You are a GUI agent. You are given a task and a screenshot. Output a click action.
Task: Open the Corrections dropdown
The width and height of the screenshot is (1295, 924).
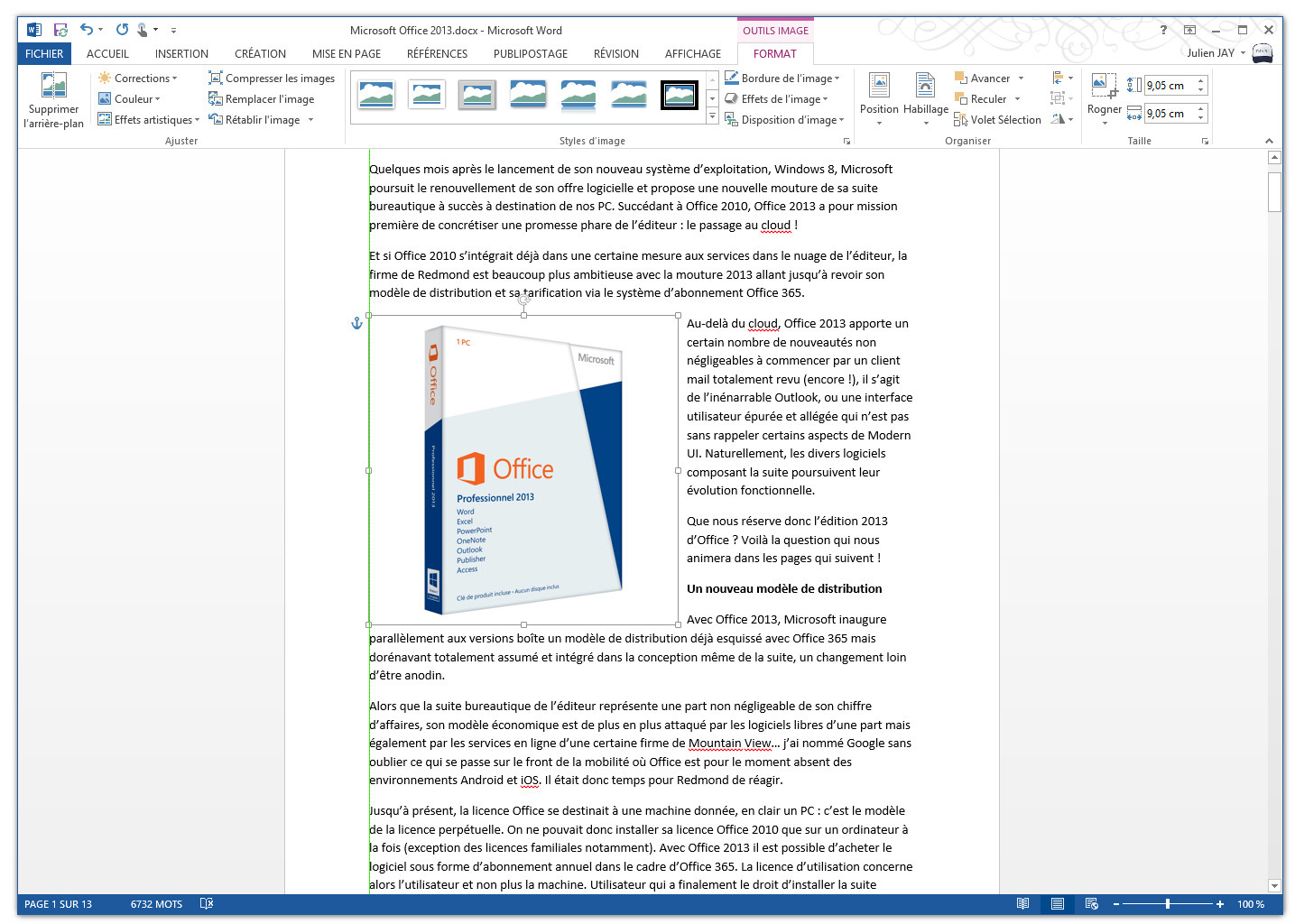coord(142,78)
